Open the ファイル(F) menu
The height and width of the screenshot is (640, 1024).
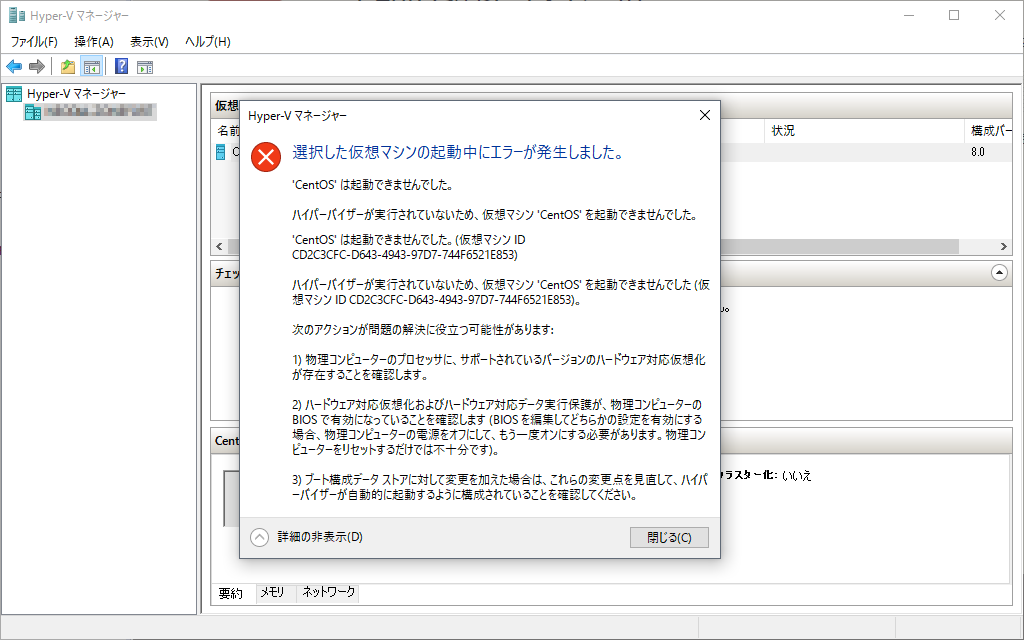[x=34, y=42]
